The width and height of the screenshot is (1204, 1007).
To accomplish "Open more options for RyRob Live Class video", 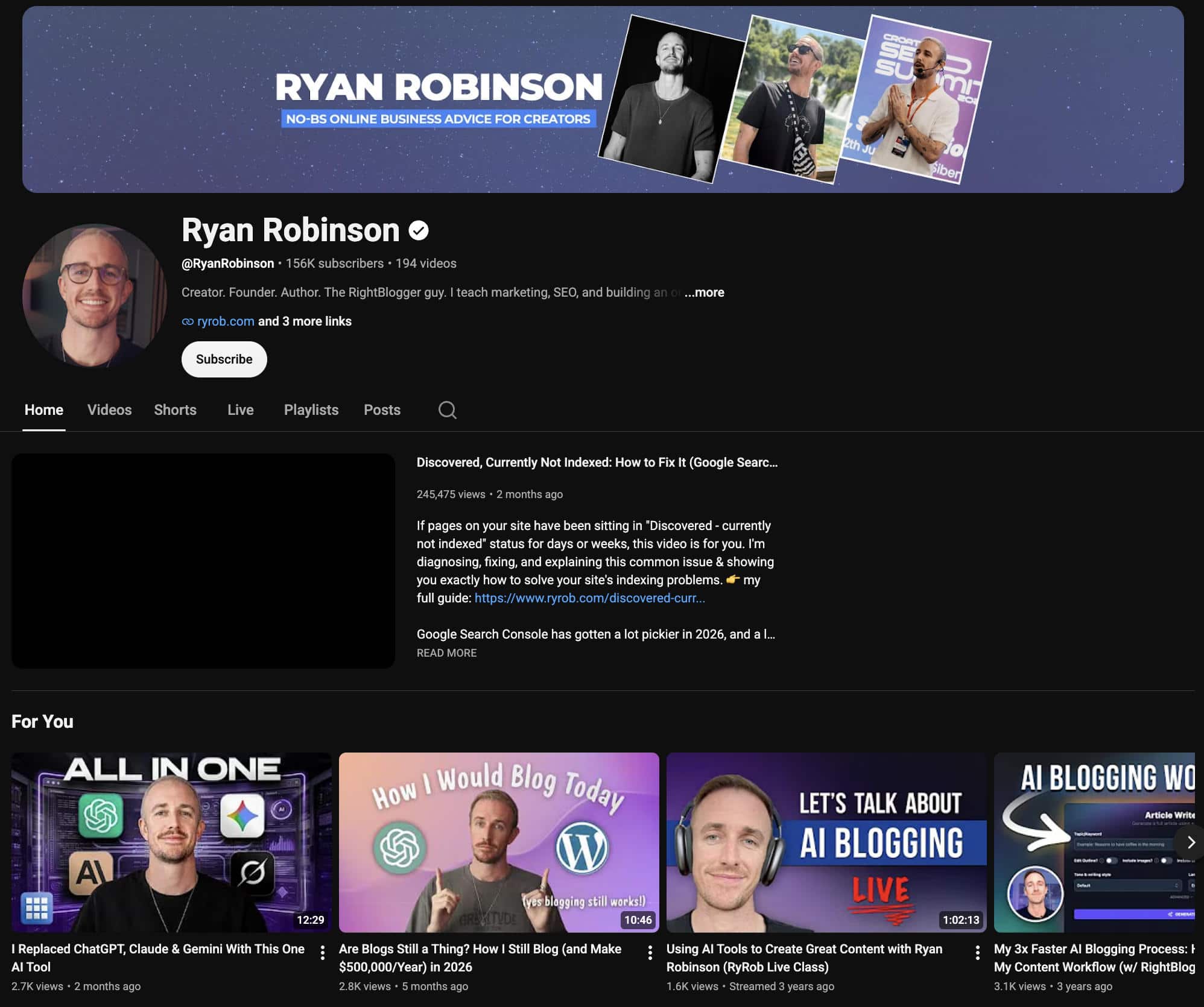I will click(x=977, y=953).
